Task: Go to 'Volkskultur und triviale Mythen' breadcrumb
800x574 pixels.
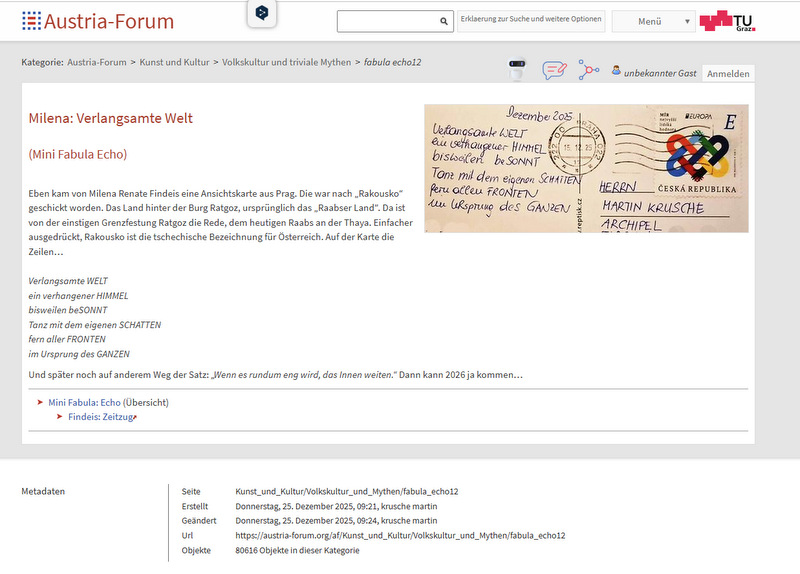Action: 286,62
